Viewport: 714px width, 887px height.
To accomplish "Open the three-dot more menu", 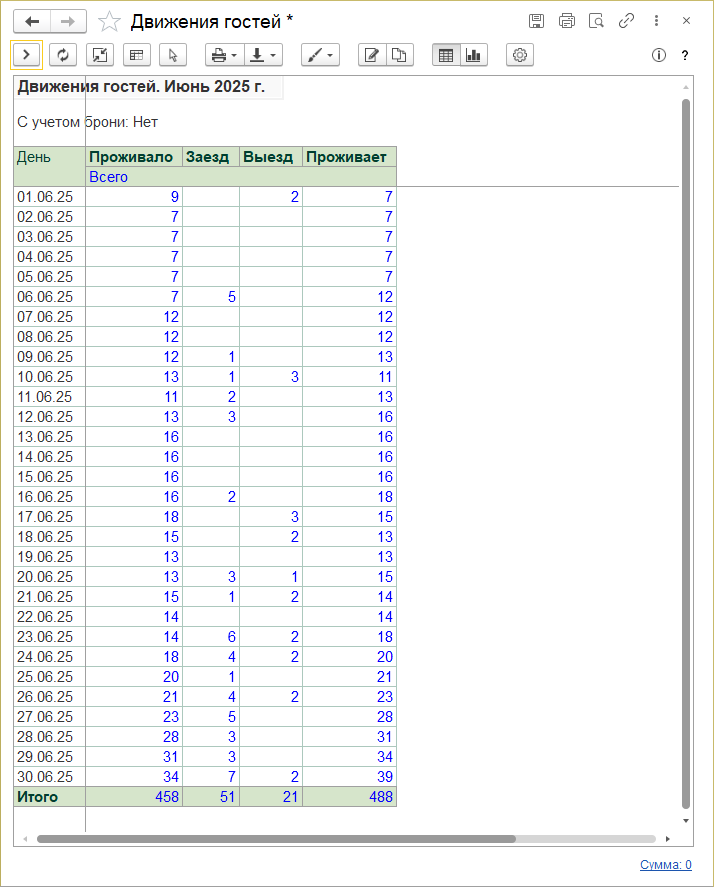I will click(656, 21).
